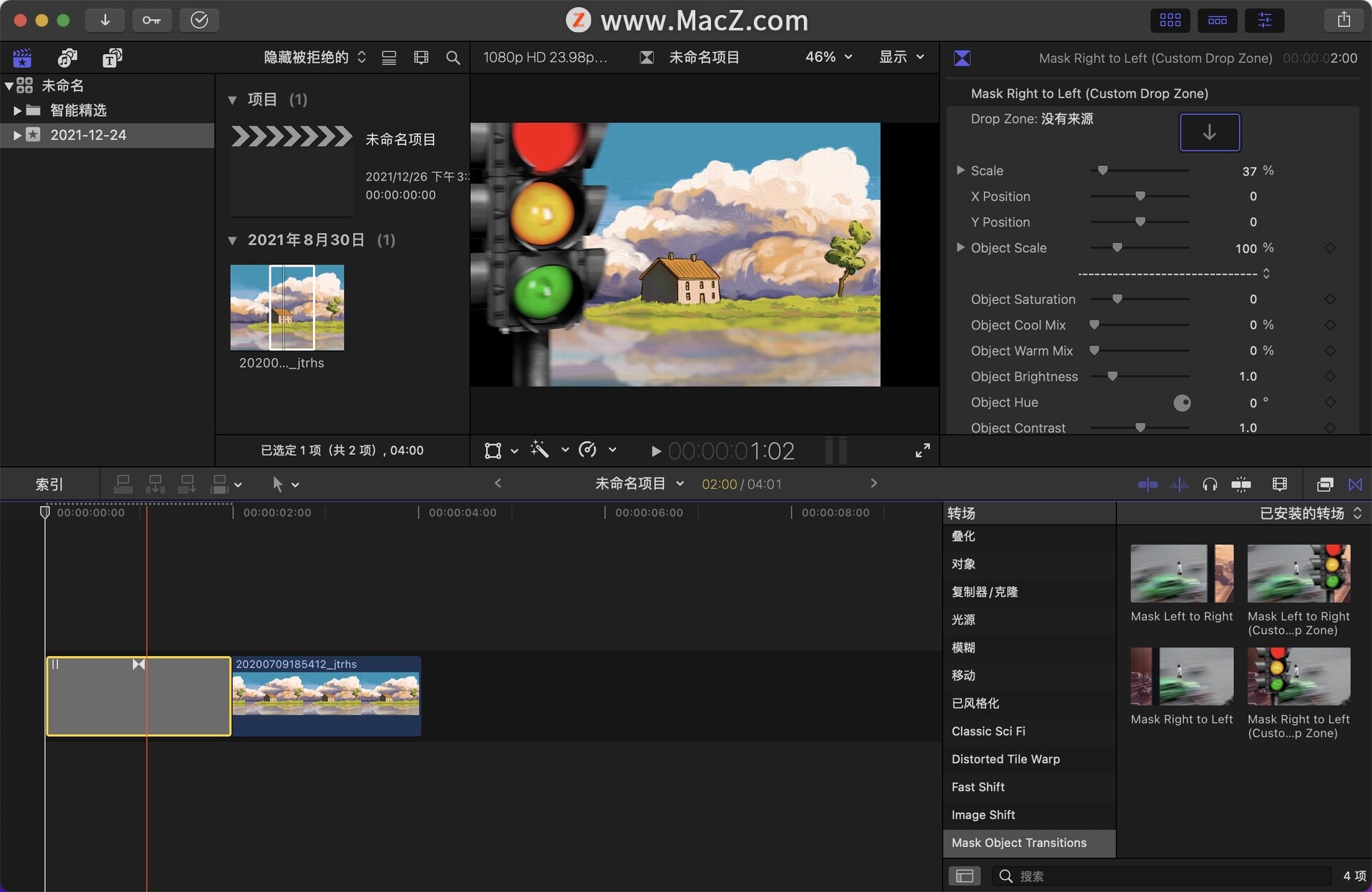Click the Drop Zone source well button
Screen dimensions: 1372x892
(x=1209, y=132)
